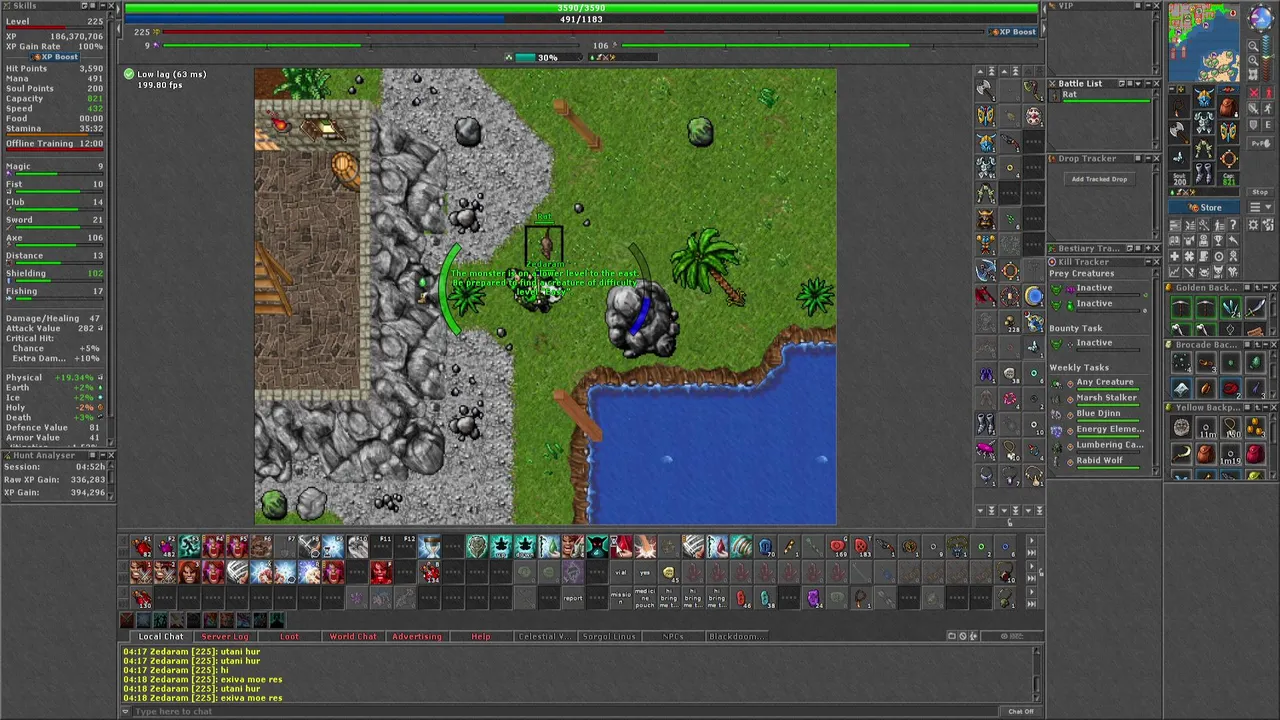
Task: Select the armor equipment slot
Action: (x=1204, y=122)
